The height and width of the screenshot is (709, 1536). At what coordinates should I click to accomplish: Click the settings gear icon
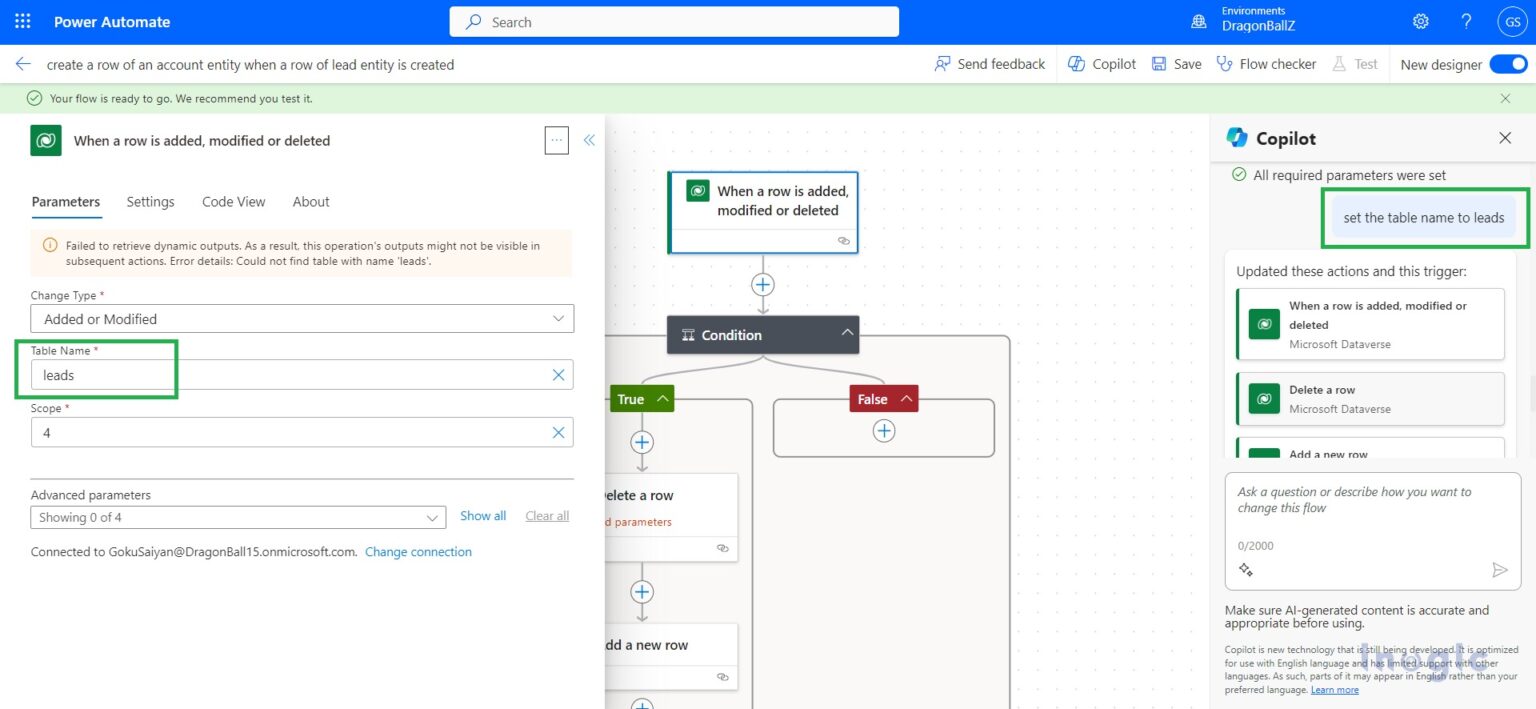[x=1420, y=21]
